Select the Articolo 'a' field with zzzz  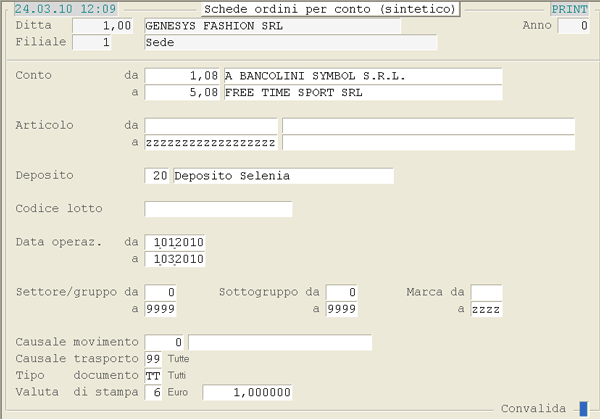(x=211, y=143)
